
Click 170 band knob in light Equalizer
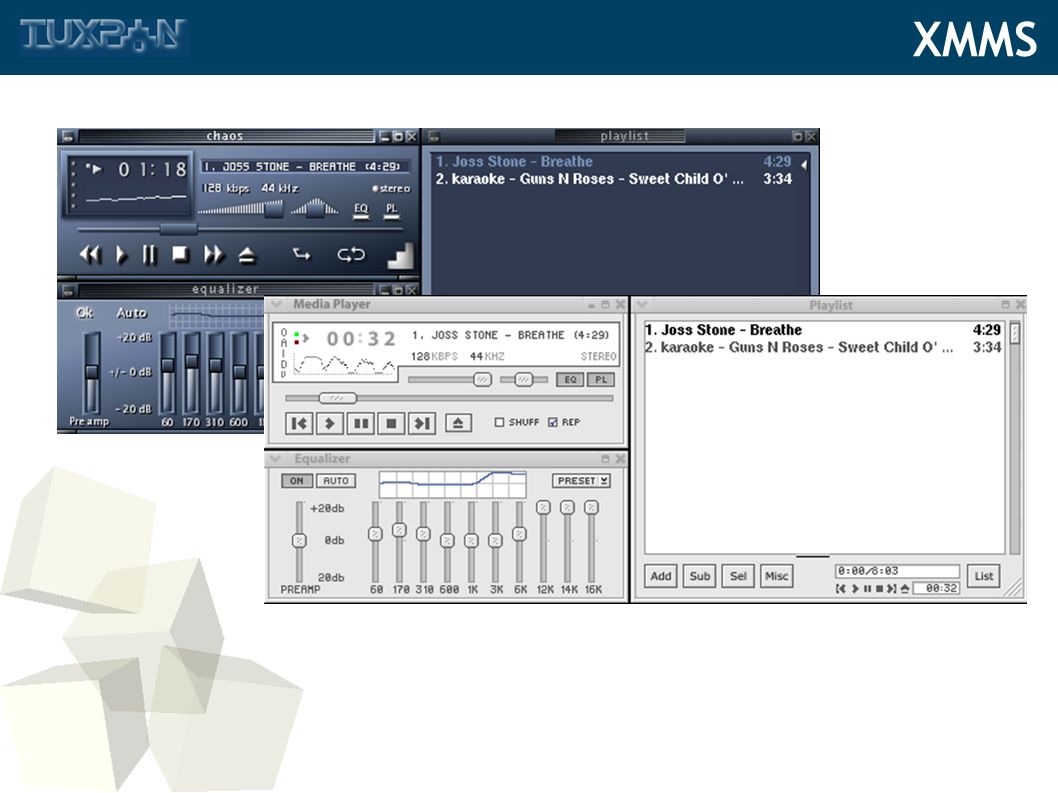(x=399, y=530)
